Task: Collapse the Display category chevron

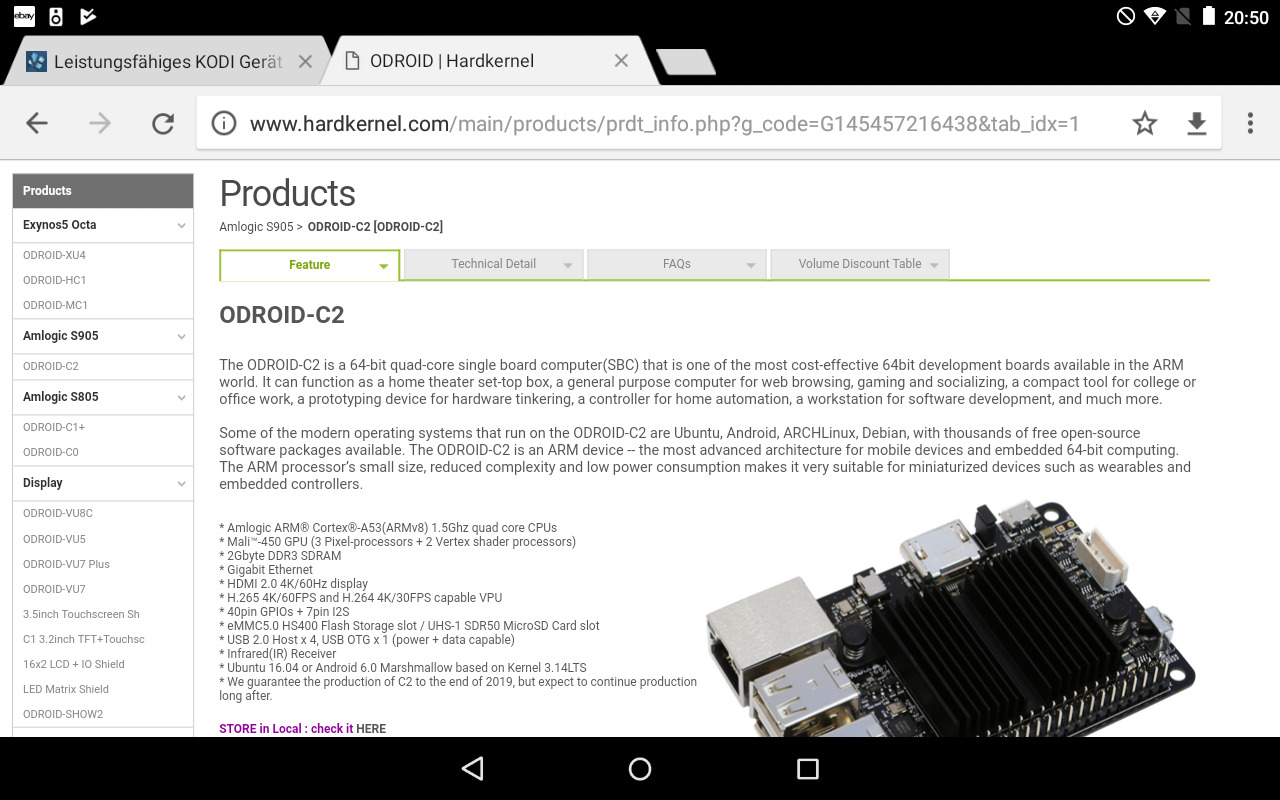Action: 181,483
